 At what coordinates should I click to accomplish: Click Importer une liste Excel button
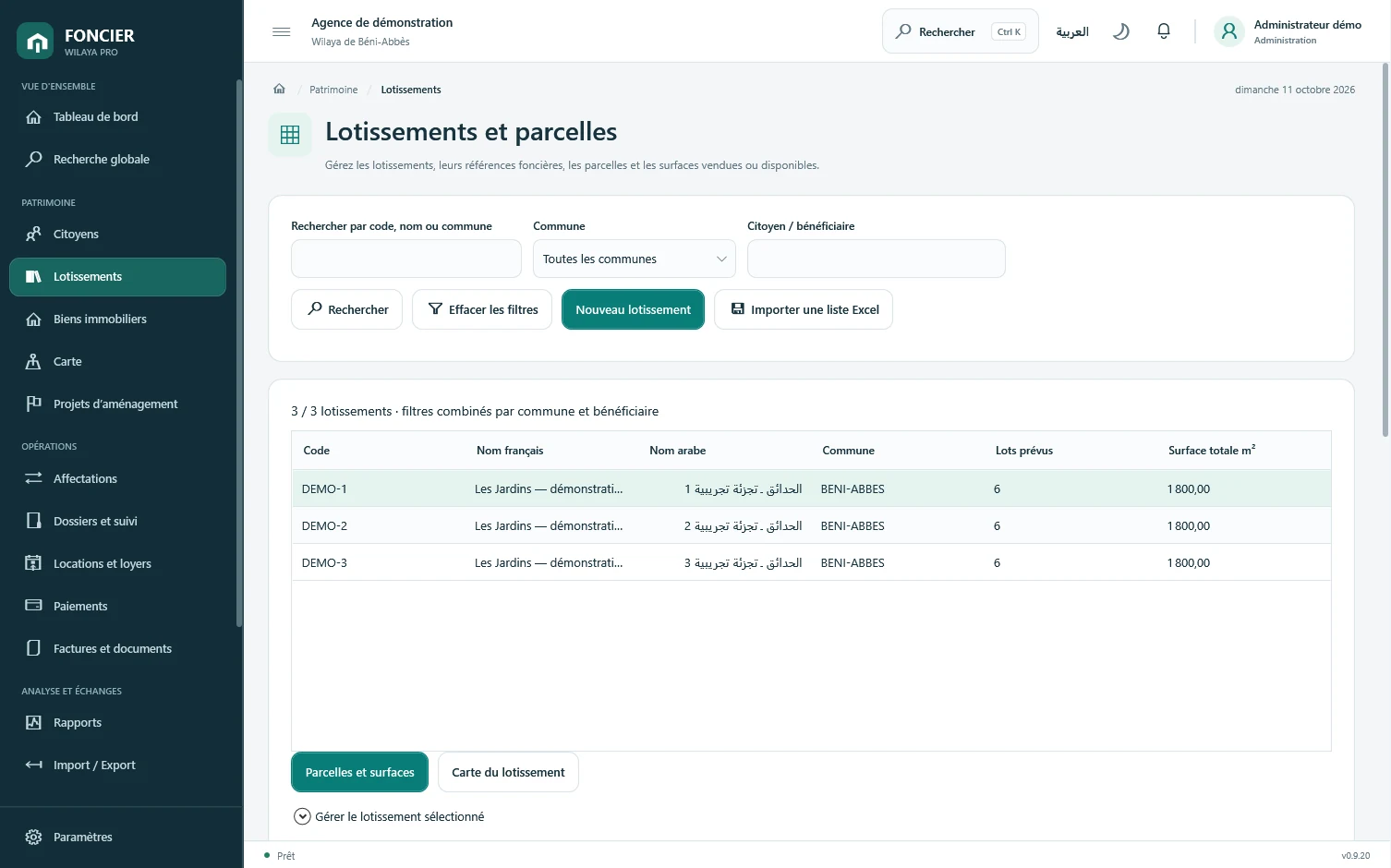click(804, 309)
